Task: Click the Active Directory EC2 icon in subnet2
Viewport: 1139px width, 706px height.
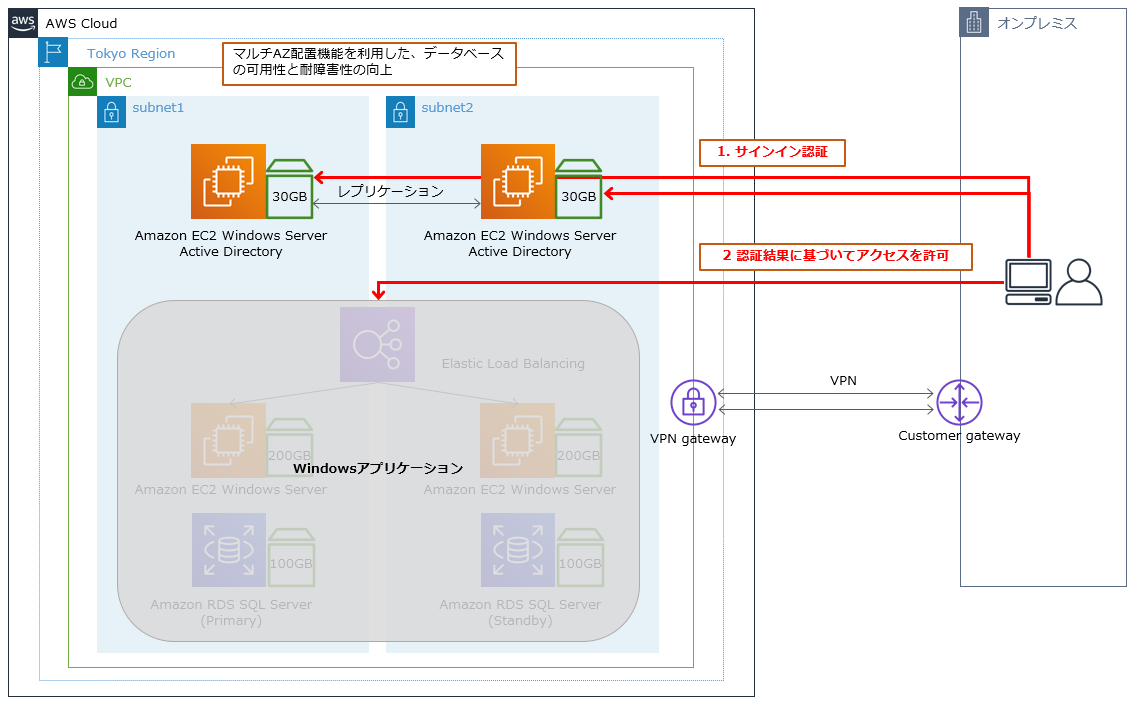Action: 517,181
